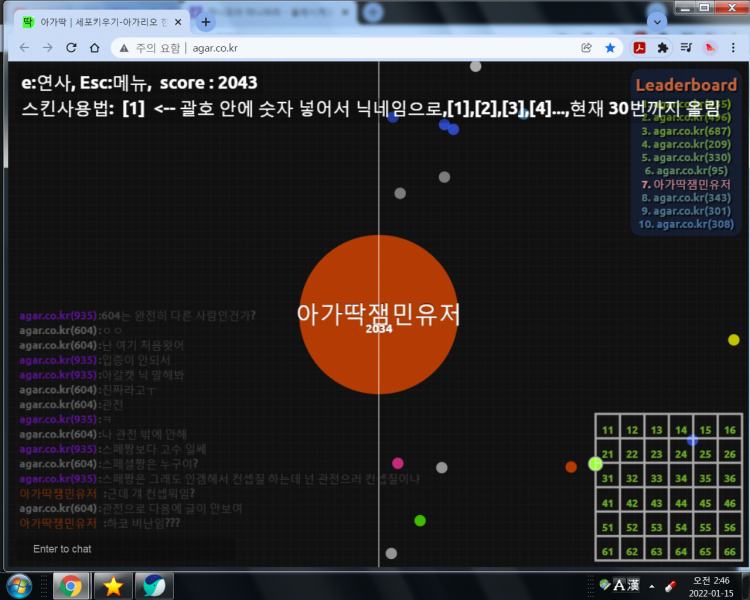Open the not-secure site warning icon
Screen dimensions: 750x600
pyautogui.click(x=124, y=48)
